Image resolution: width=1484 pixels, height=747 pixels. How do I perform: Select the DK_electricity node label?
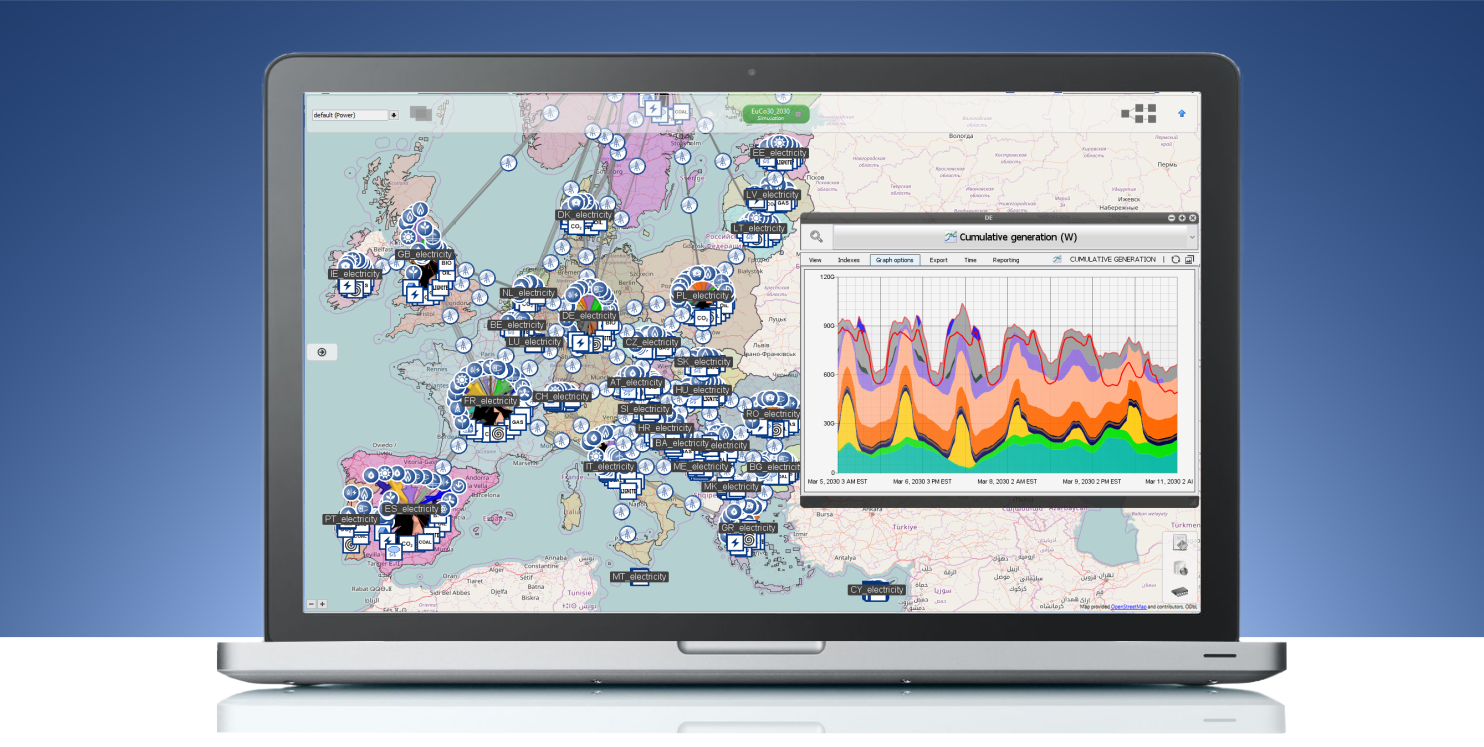coord(585,215)
